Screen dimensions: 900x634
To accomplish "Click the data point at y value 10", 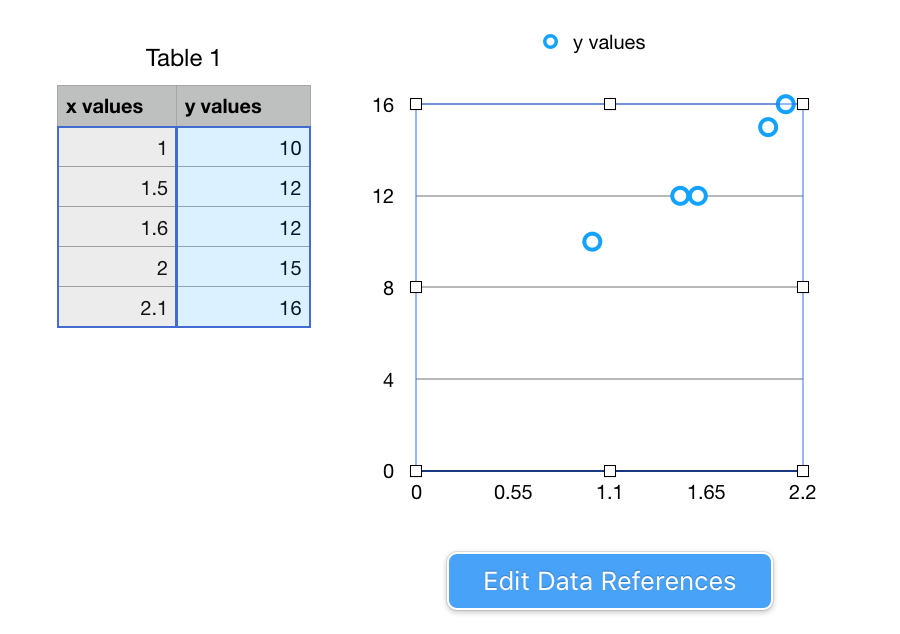I will click(x=592, y=241).
